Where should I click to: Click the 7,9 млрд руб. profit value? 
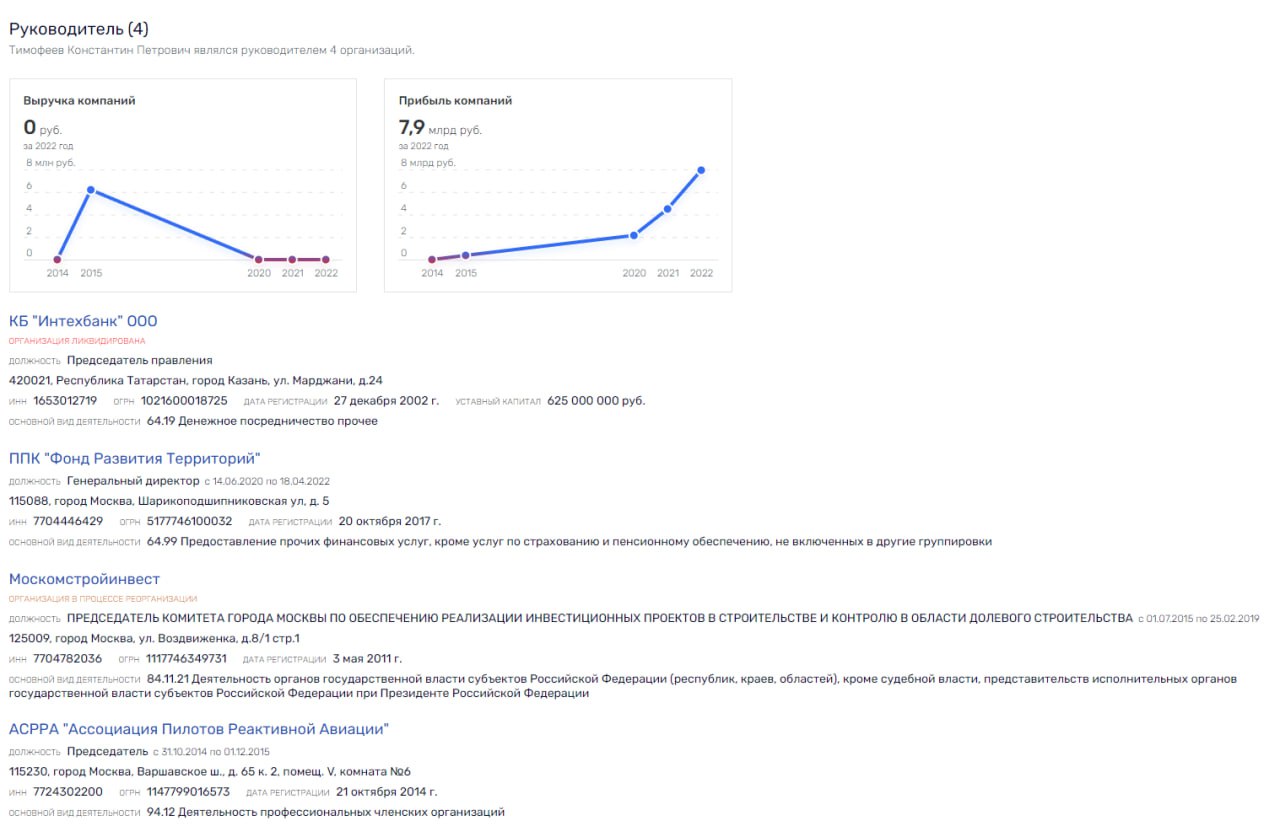(440, 127)
